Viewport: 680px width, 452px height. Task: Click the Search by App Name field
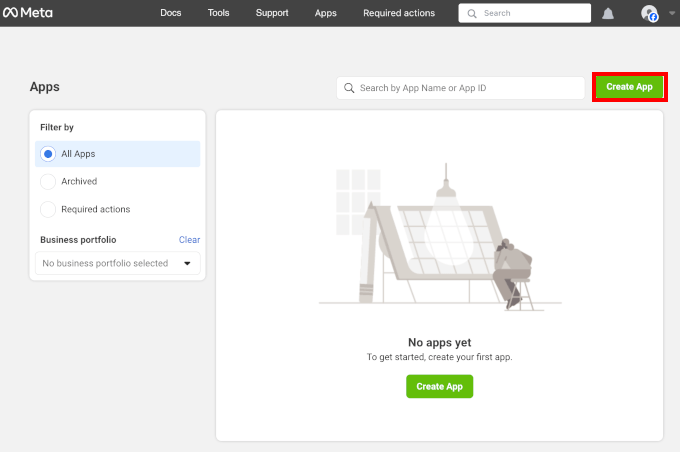[468, 88]
